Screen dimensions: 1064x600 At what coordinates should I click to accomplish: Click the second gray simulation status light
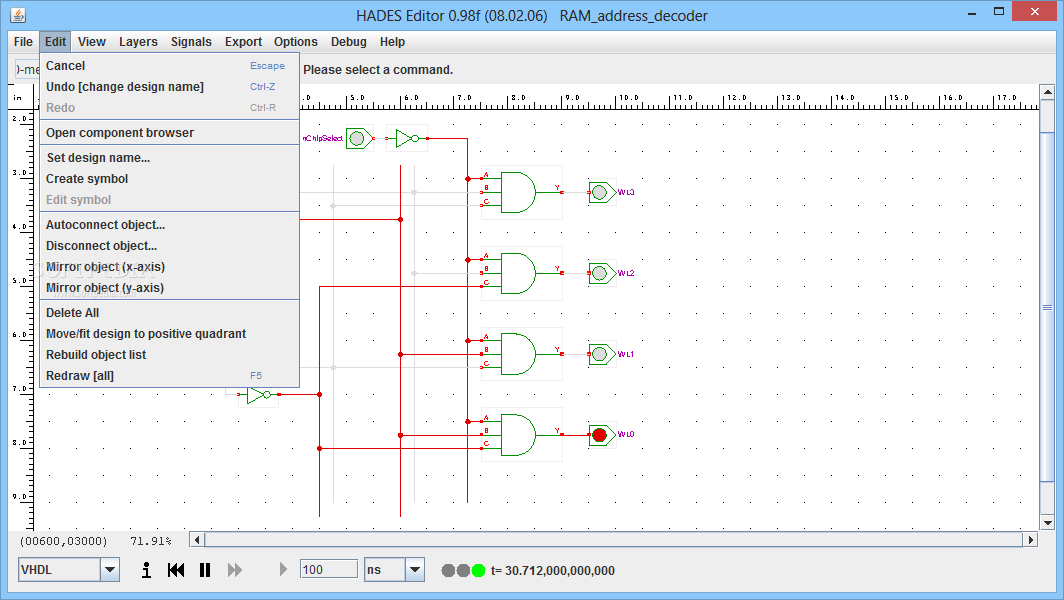[463, 571]
